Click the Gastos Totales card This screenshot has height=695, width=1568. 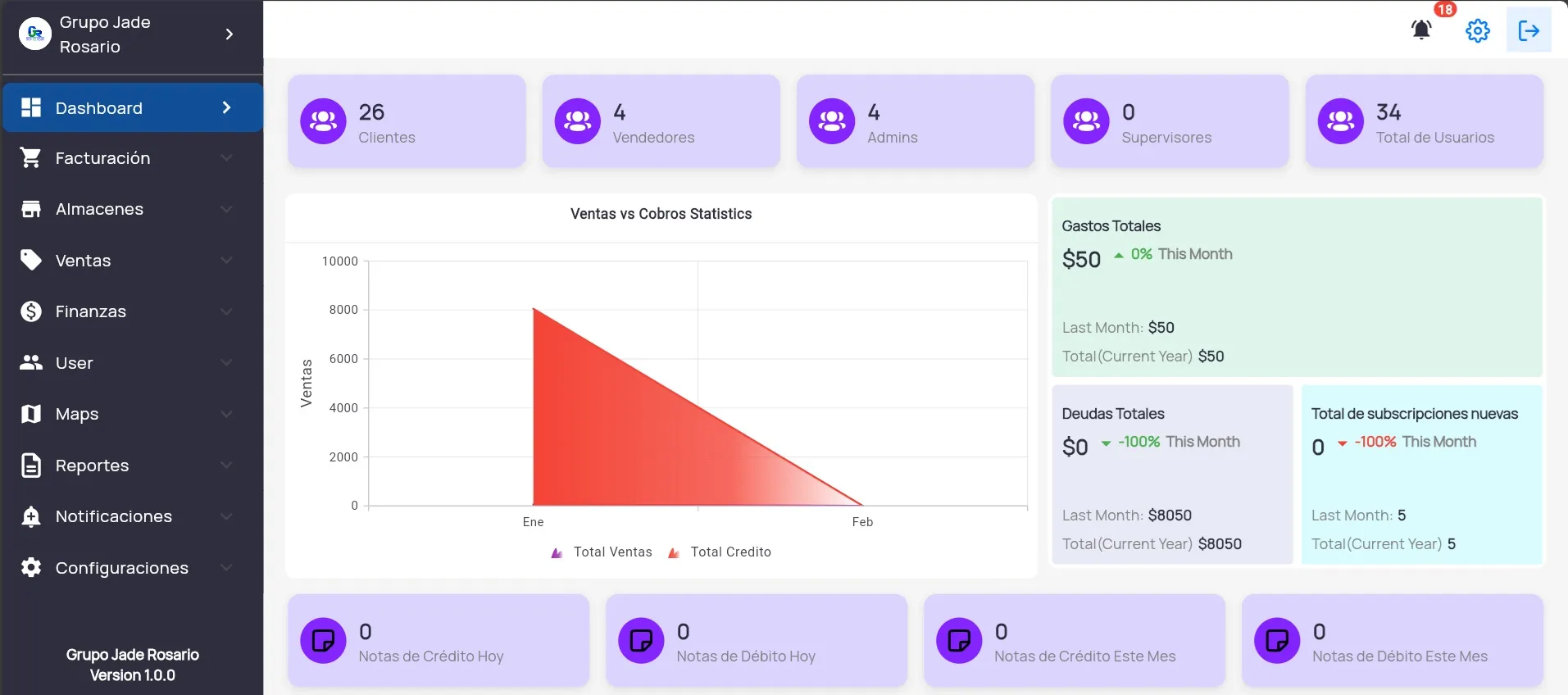(1297, 287)
